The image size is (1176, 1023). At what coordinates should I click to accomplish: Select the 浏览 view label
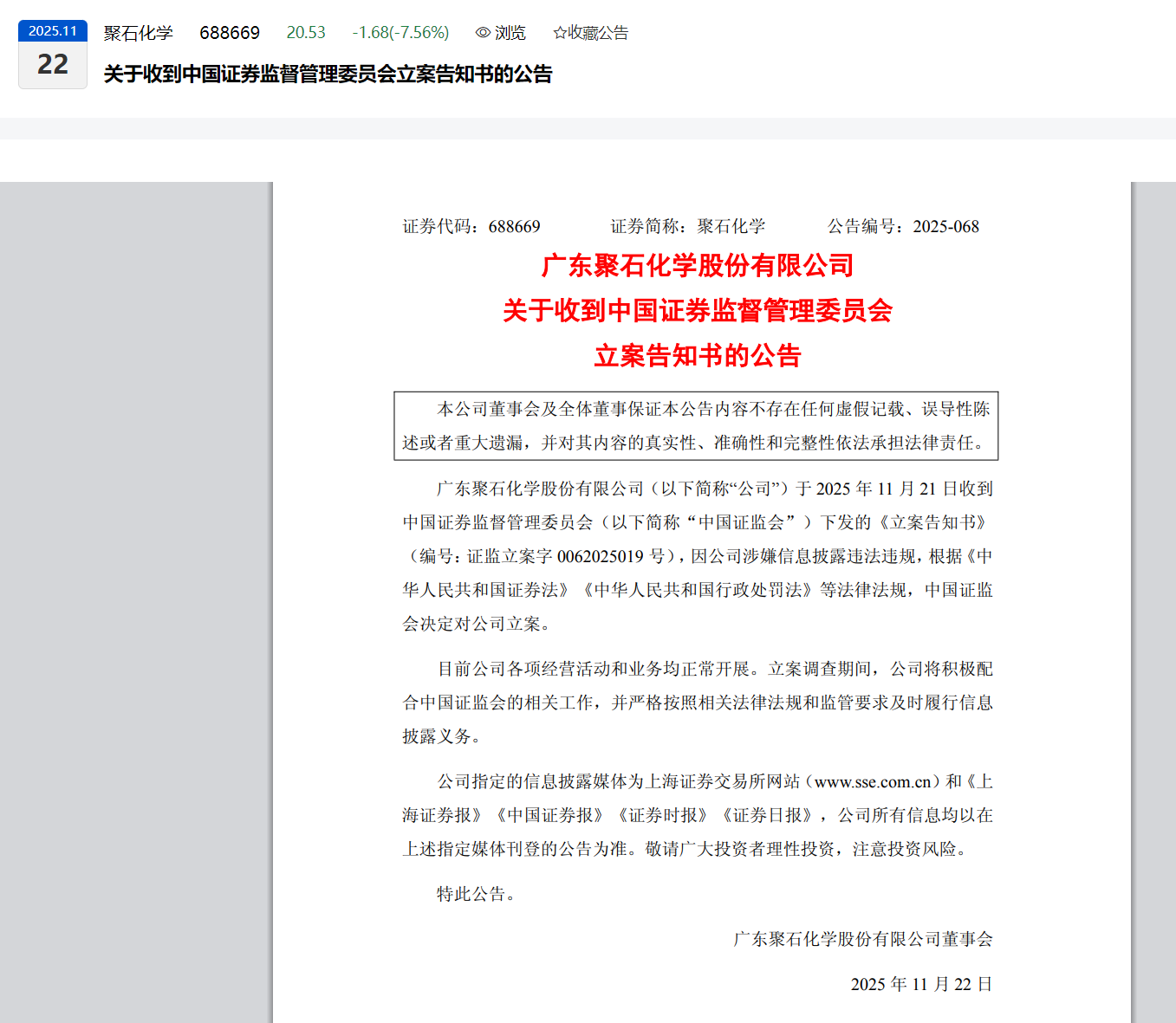(x=510, y=33)
